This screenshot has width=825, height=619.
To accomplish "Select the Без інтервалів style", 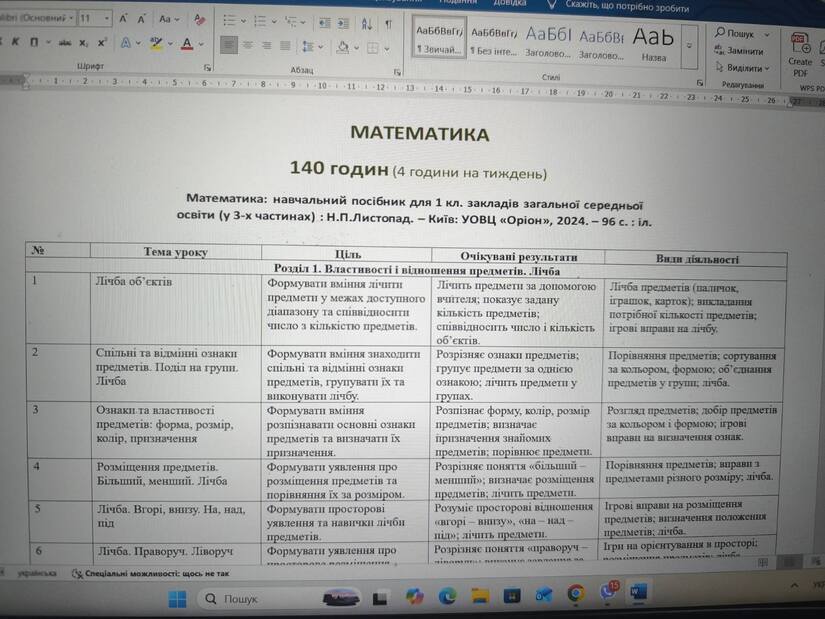I will [x=494, y=42].
